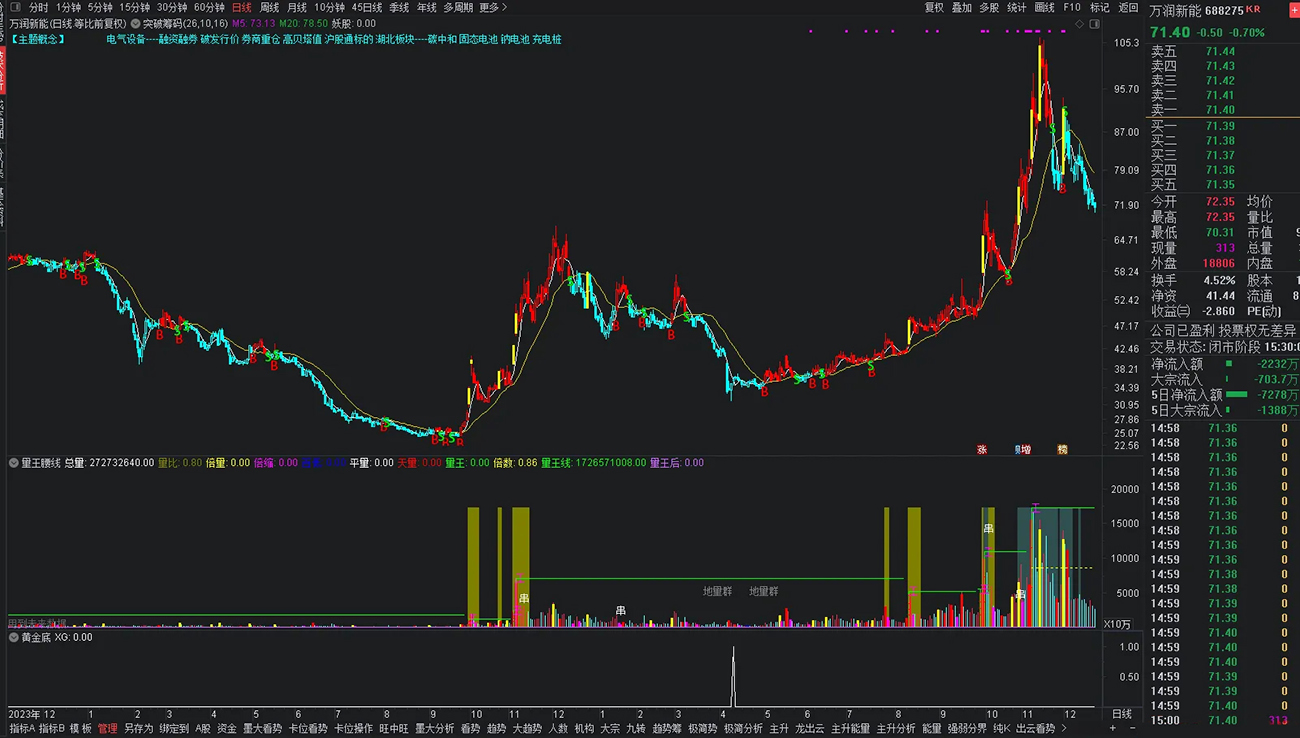Select the 强弱分界 indicator

coord(967,729)
